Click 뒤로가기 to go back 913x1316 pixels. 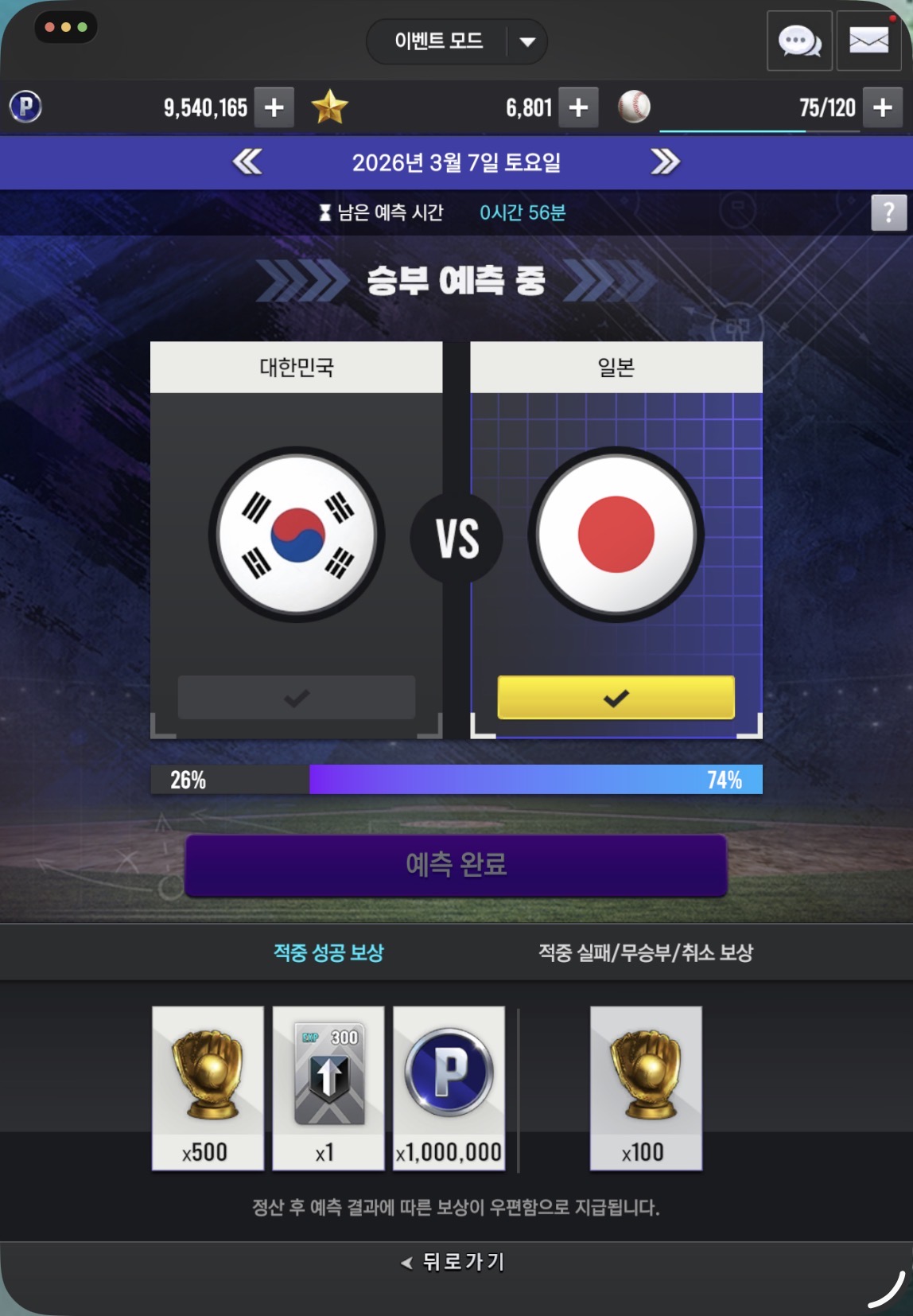click(x=453, y=1262)
